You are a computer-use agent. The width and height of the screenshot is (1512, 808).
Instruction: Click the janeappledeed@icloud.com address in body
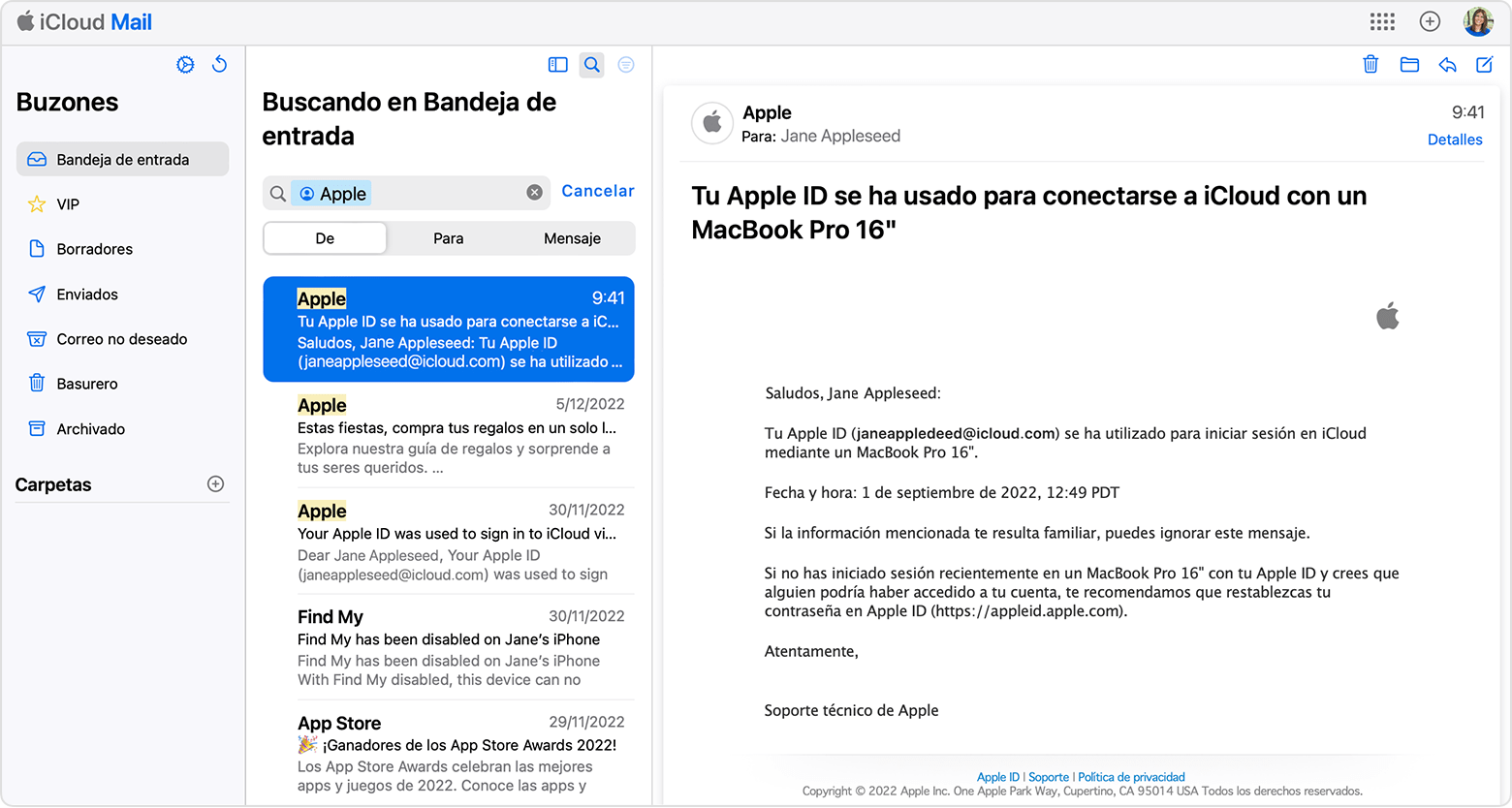(956, 433)
